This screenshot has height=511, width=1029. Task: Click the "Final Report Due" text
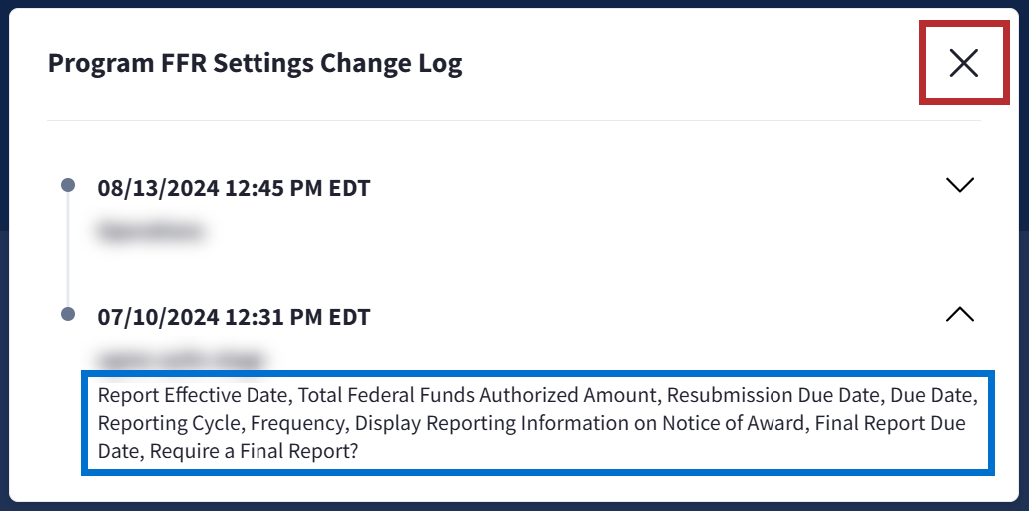(890, 423)
